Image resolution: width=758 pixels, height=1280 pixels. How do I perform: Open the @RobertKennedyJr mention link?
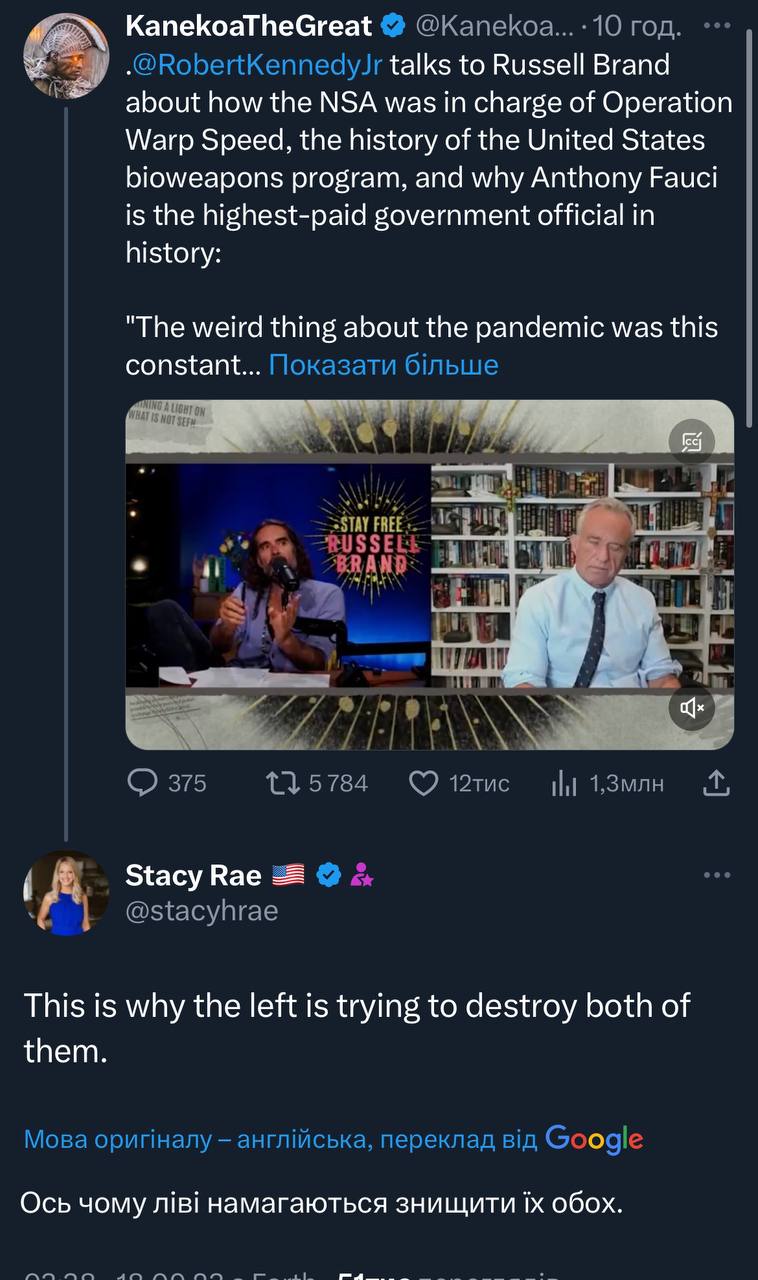click(x=257, y=66)
